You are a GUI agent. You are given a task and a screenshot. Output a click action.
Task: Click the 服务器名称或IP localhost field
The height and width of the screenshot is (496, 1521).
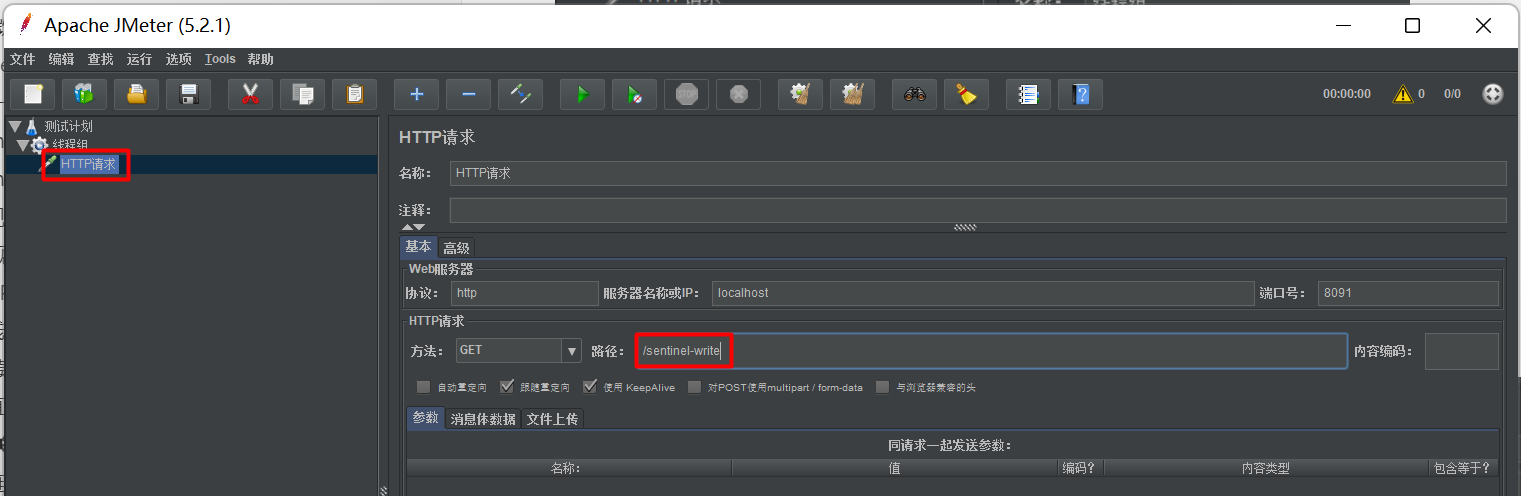pyautogui.click(x=983, y=293)
